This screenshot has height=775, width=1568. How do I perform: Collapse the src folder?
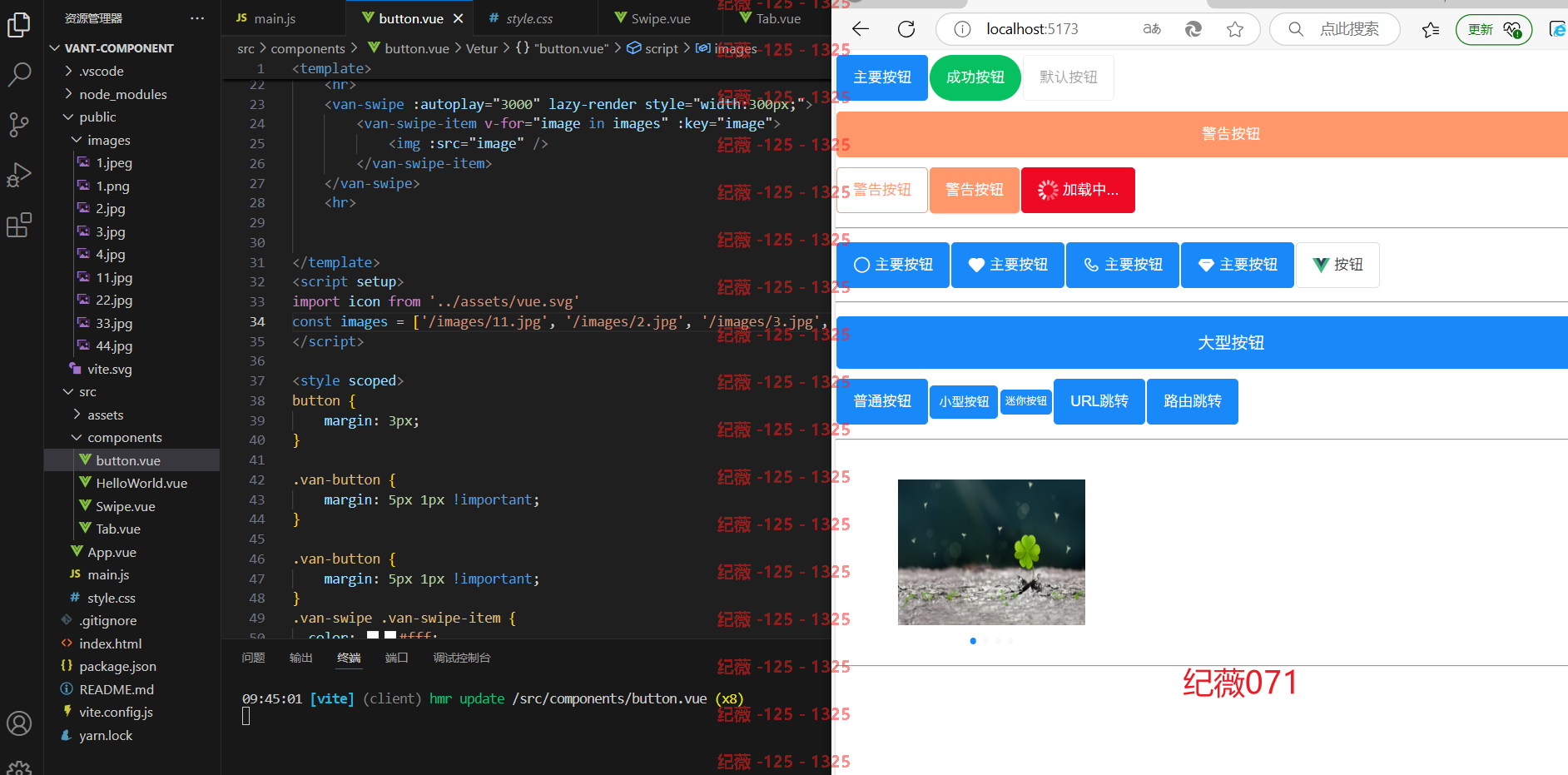[x=87, y=392]
